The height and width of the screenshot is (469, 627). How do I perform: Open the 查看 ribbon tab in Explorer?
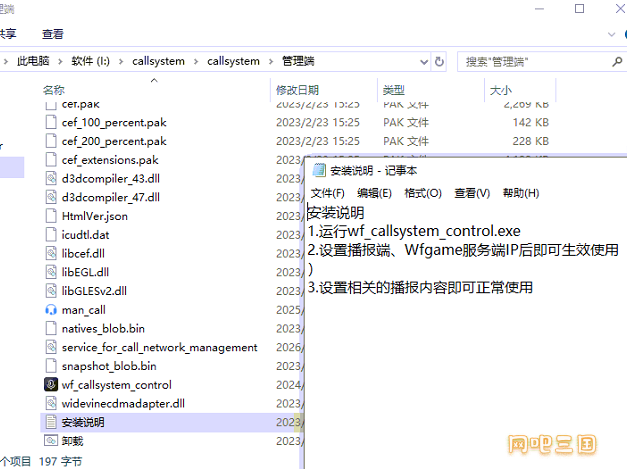point(53,34)
